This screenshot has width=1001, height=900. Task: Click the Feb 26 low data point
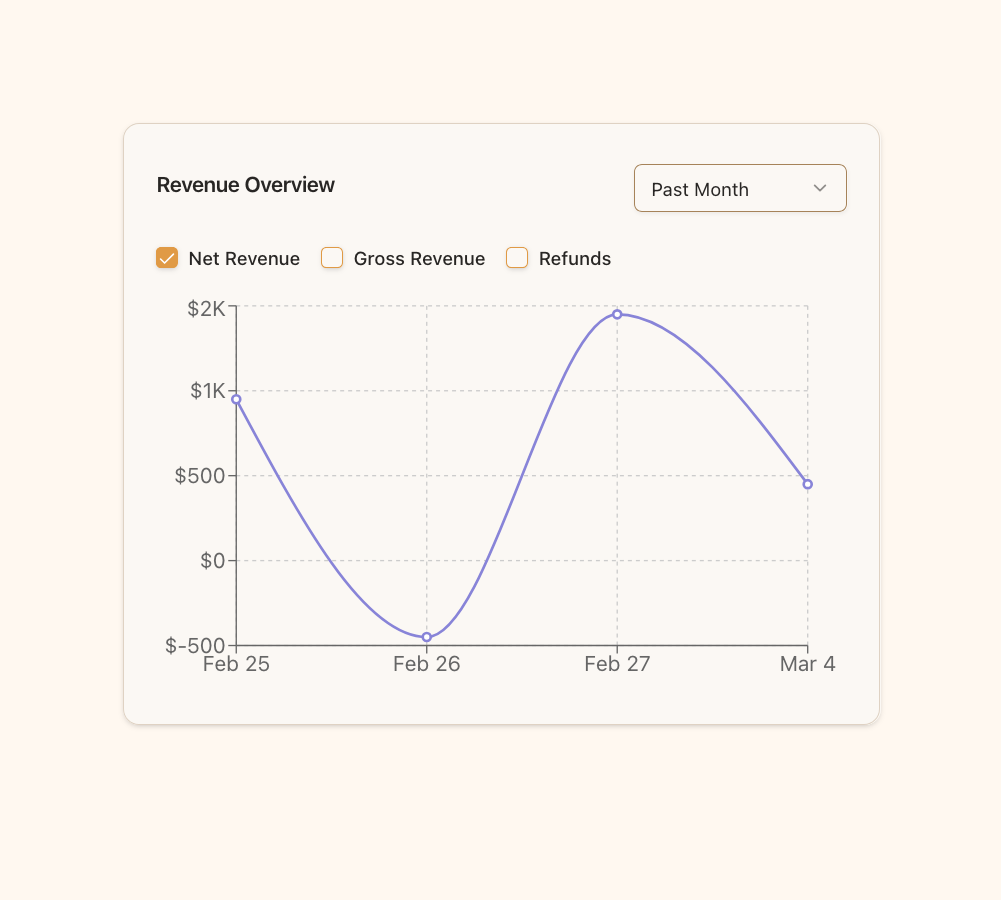click(x=427, y=636)
